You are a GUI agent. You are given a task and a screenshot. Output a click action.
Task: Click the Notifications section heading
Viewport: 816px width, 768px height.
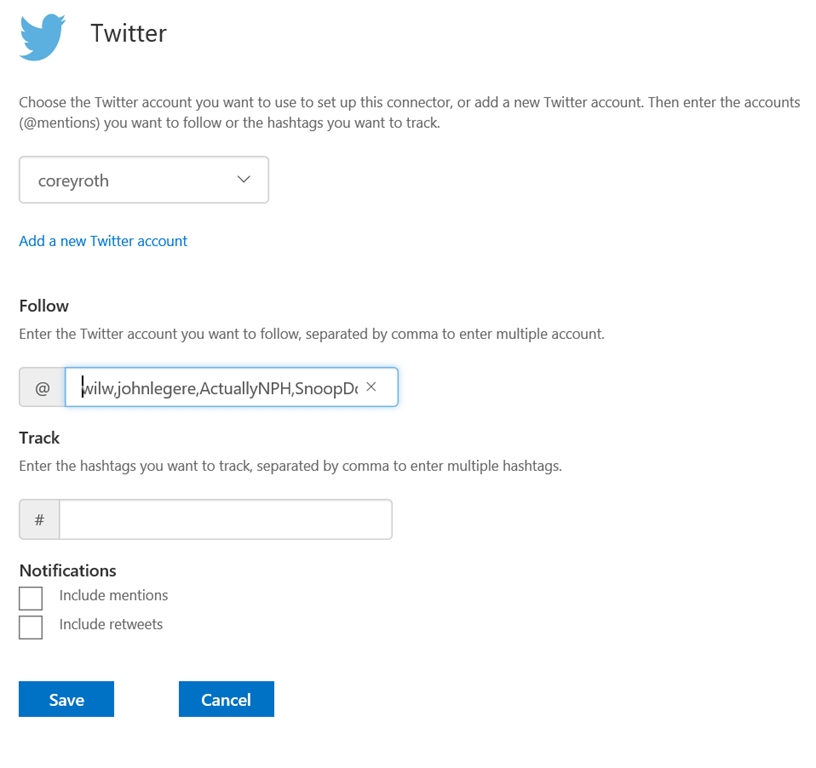(x=68, y=571)
